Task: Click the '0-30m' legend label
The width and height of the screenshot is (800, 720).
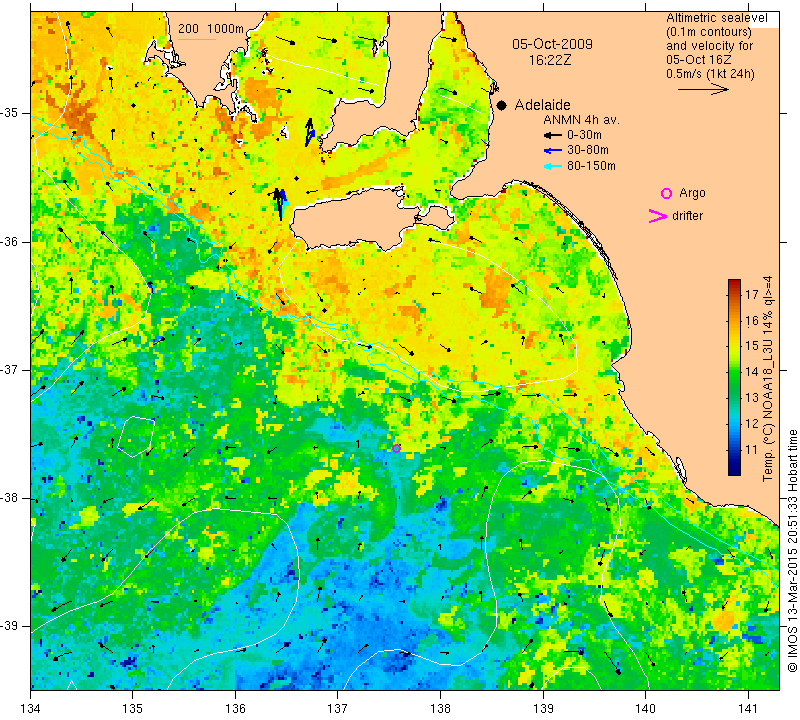Action: point(584,135)
